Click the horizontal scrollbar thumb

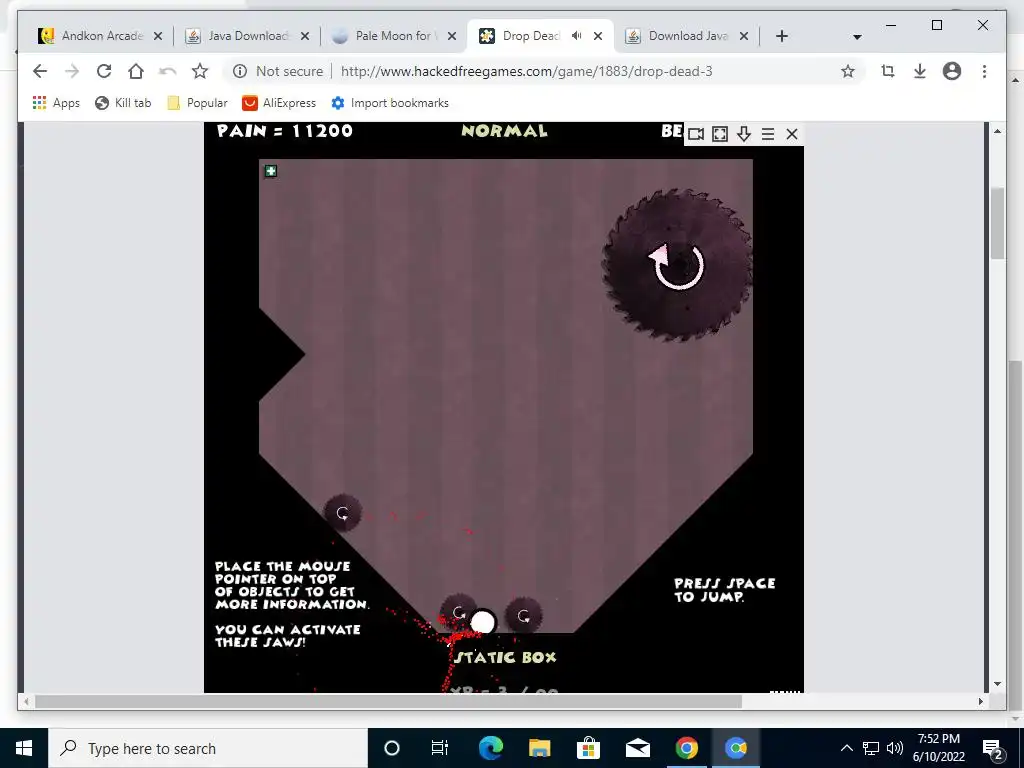pos(388,701)
